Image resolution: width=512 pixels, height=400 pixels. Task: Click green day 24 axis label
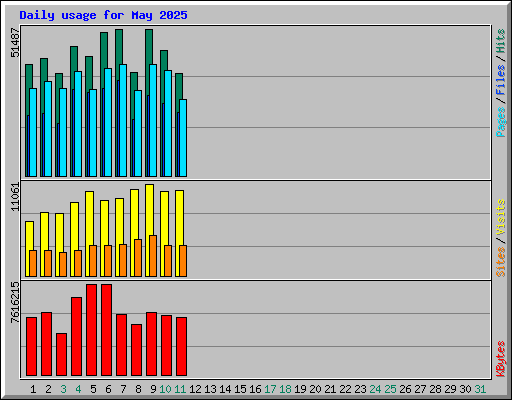375,389
